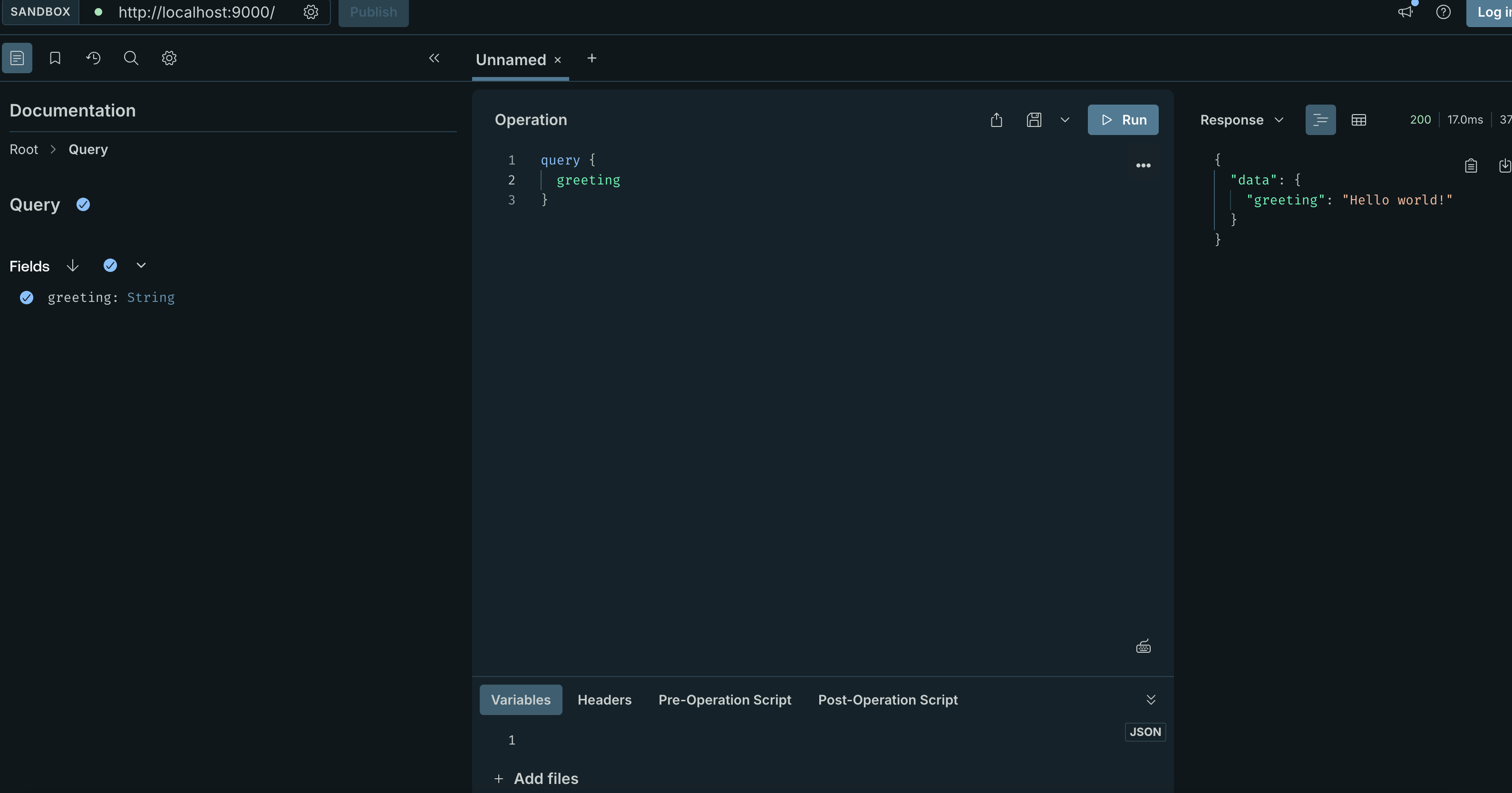This screenshot has width=1512, height=793.
Task: Open the Pre-Operation Script tab
Action: coord(724,700)
